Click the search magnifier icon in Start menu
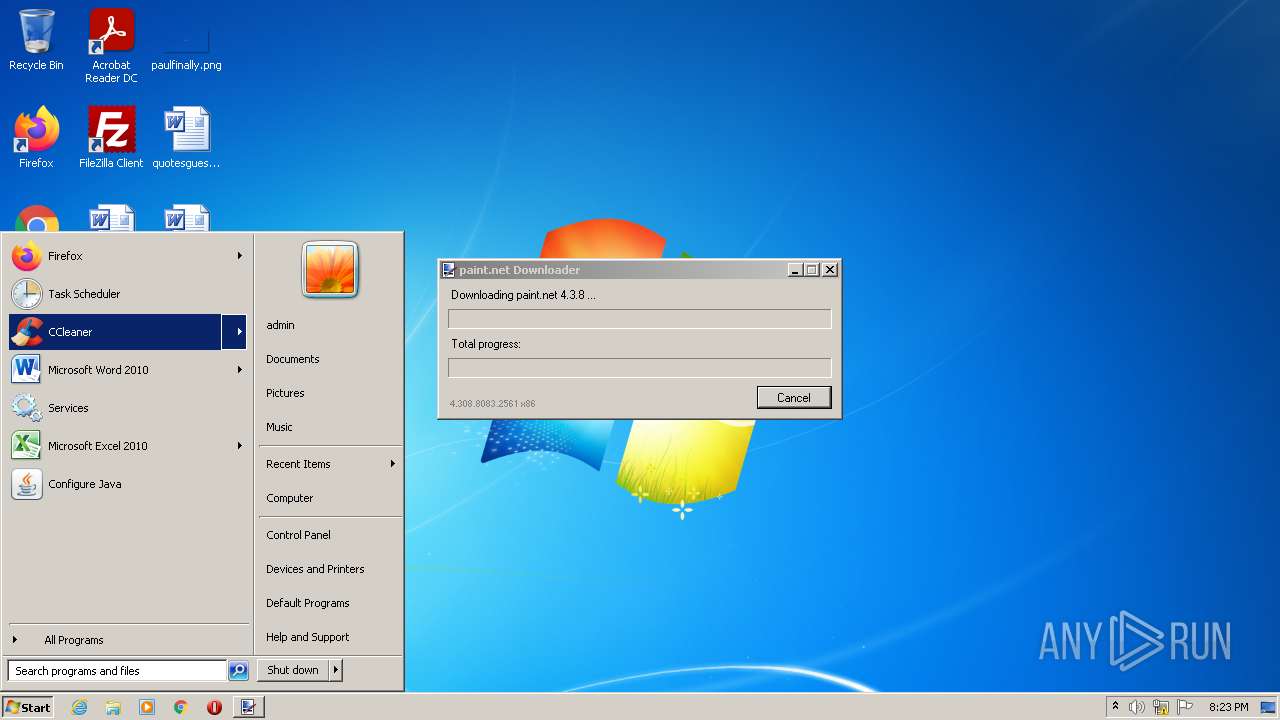The height and width of the screenshot is (720, 1280). (x=238, y=671)
